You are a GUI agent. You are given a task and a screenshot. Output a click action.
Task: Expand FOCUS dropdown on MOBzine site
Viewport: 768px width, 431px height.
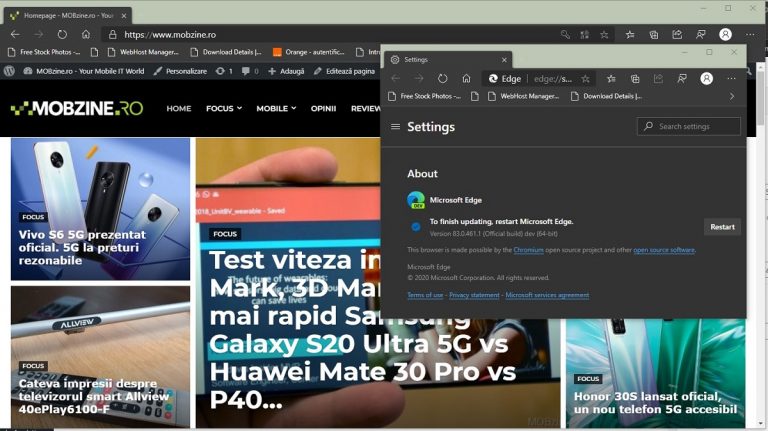click(224, 108)
